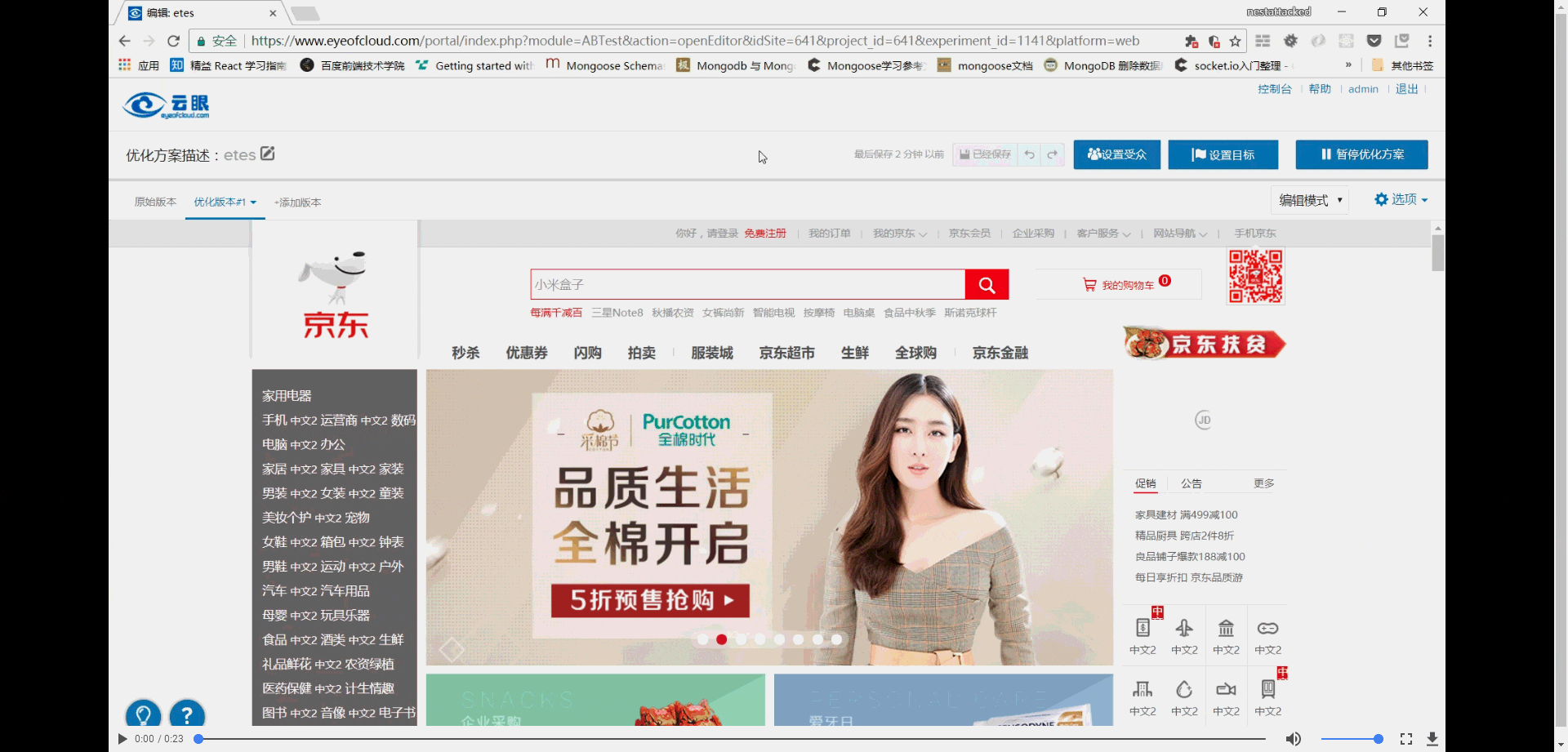Click the water drop service icon

point(1184,689)
